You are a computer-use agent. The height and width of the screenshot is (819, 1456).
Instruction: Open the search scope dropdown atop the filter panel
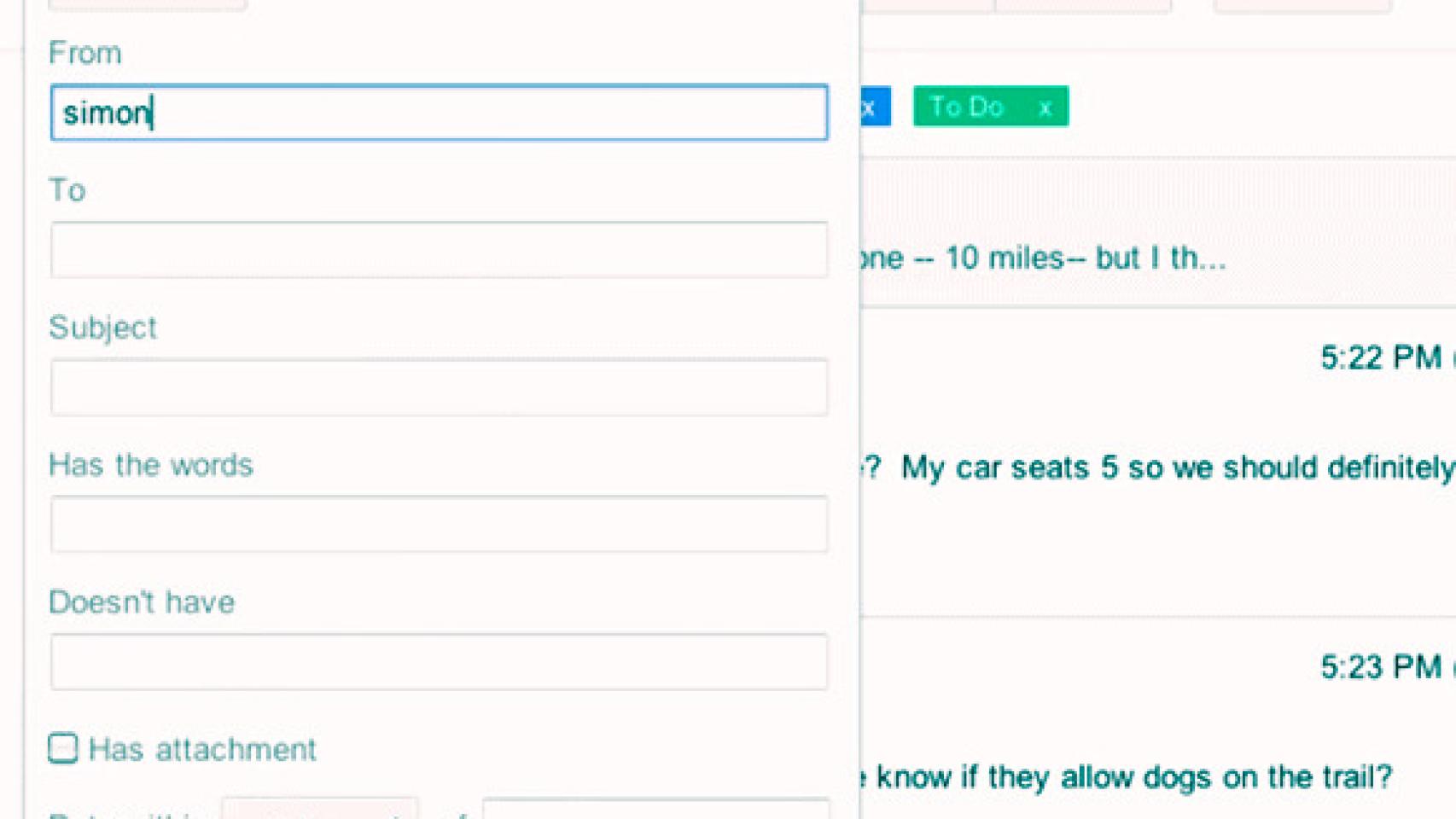pyautogui.click(x=147, y=4)
